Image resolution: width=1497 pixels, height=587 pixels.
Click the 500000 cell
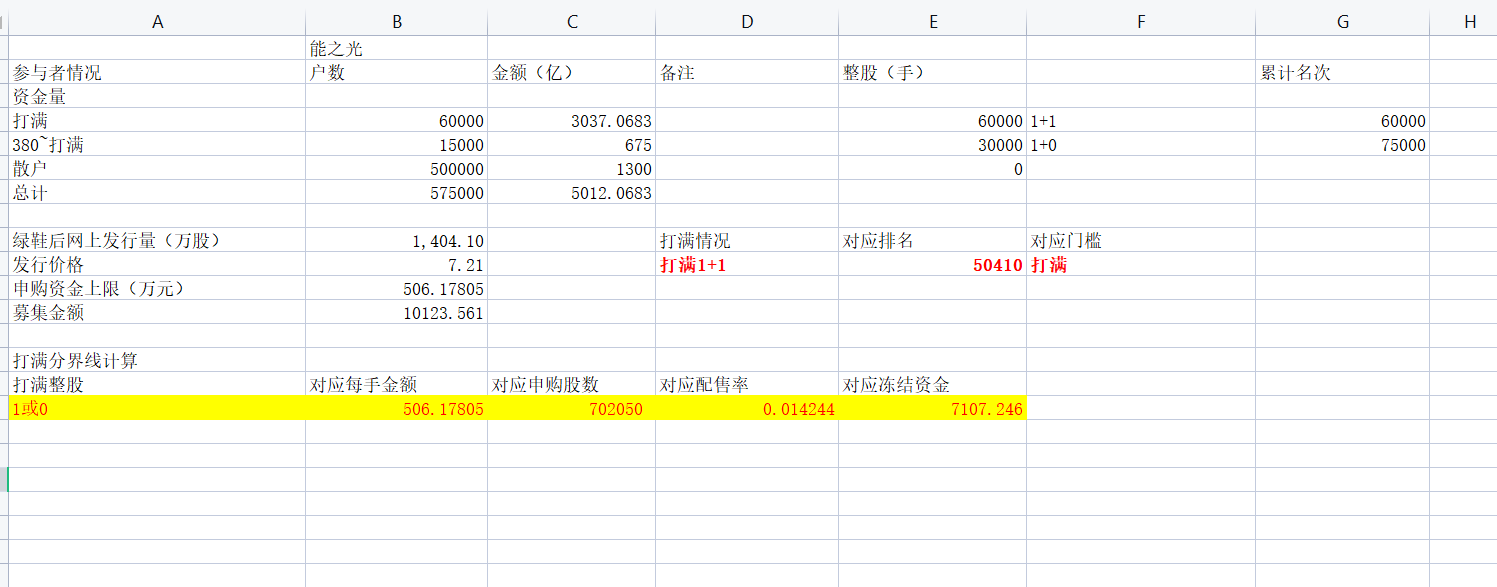tap(397, 168)
